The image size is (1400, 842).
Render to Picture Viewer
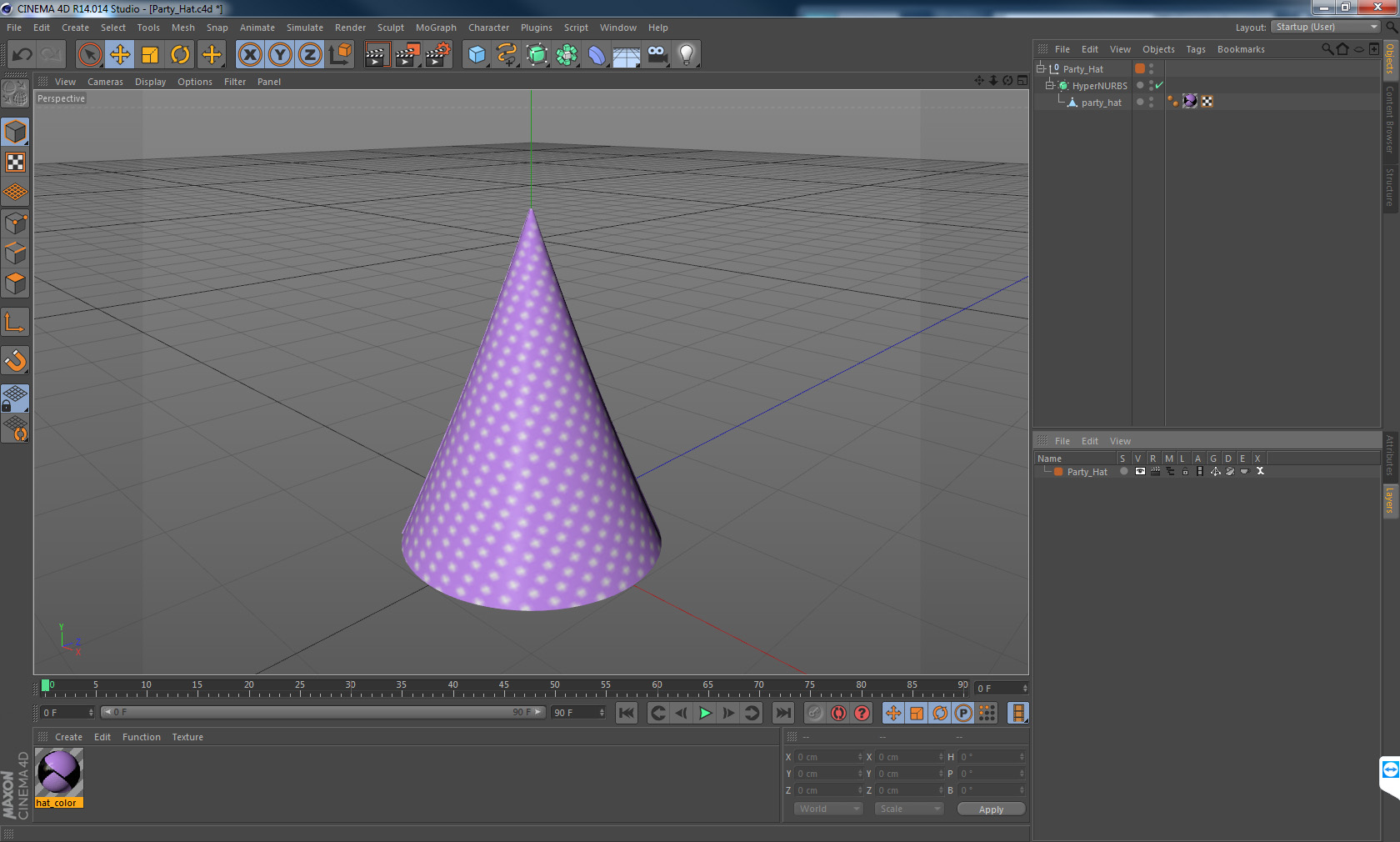[407, 55]
